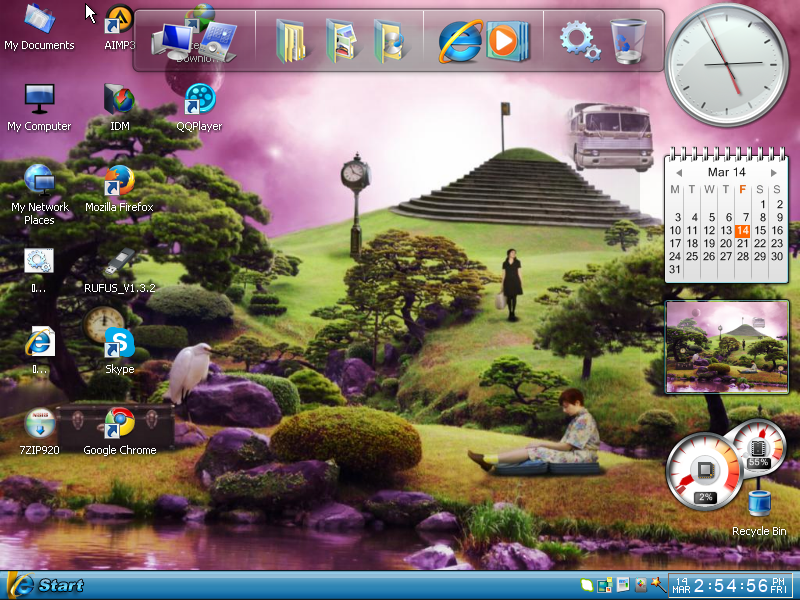This screenshot has width=800, height=600.
Task: Click the computer monitor icon in dock
Action: [x=172, y=41]
